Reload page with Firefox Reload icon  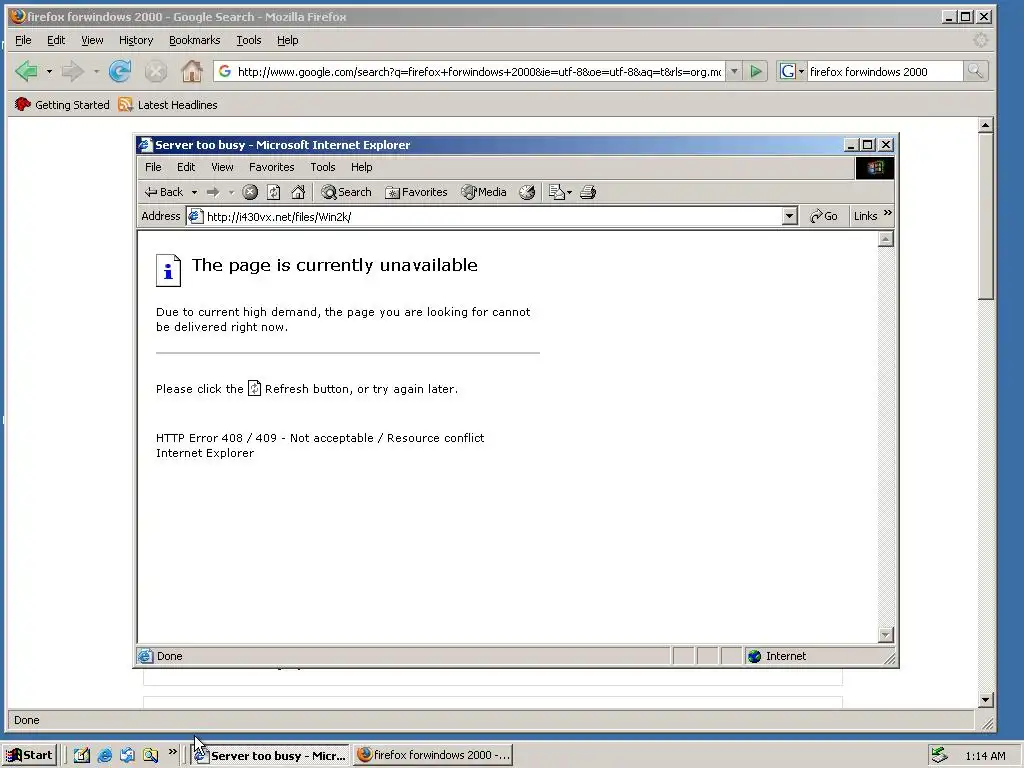coord(120,71)
